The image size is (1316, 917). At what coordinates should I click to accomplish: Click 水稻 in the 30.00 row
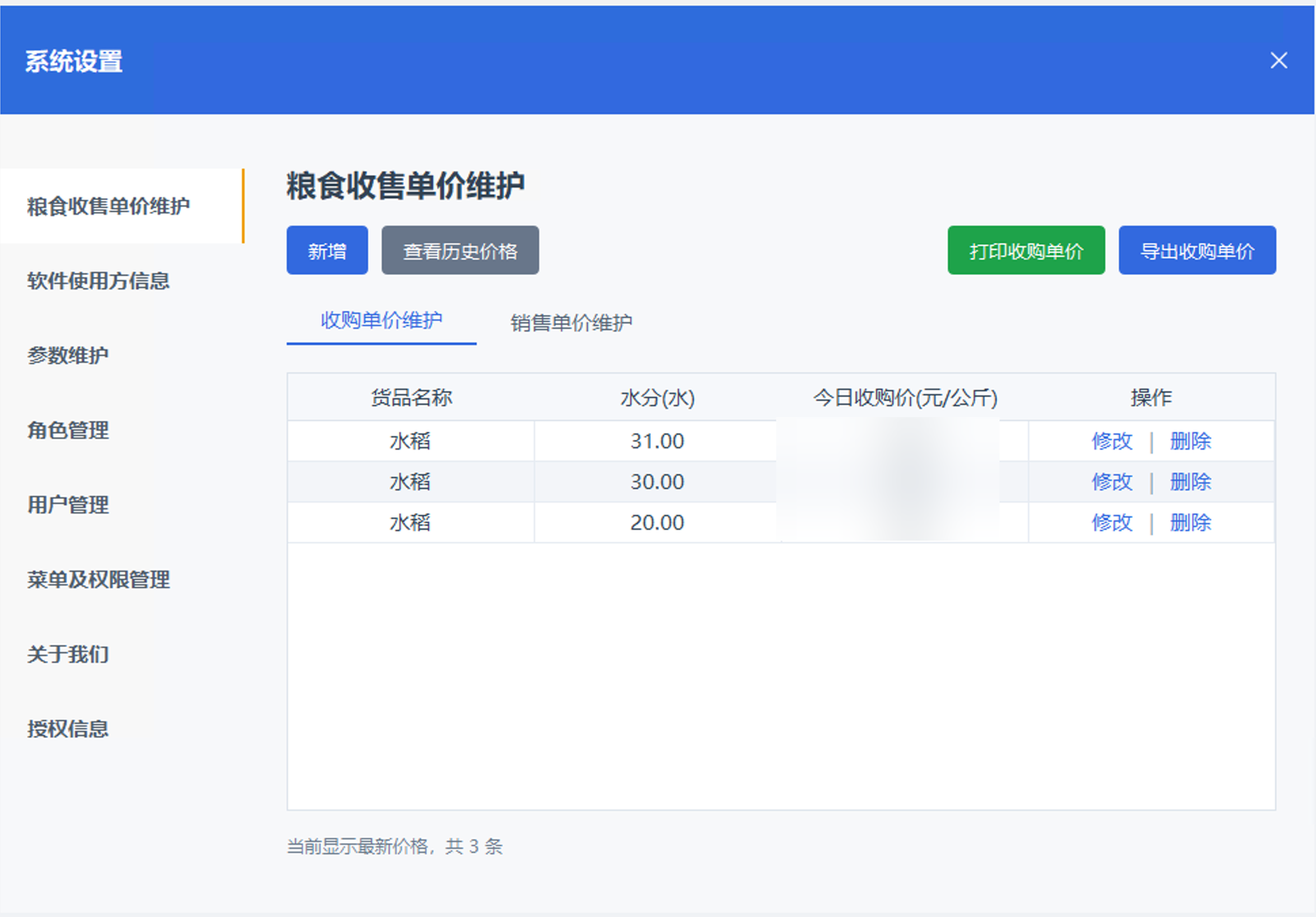[410, 482]
